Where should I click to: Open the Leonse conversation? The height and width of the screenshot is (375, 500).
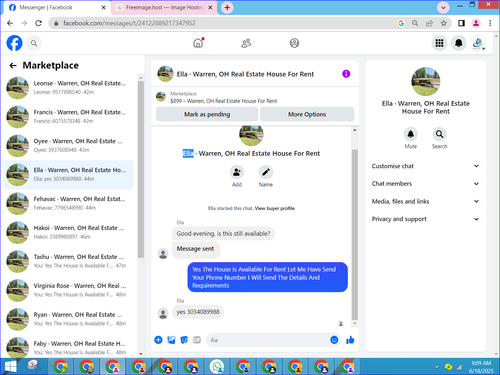point(69,88)
